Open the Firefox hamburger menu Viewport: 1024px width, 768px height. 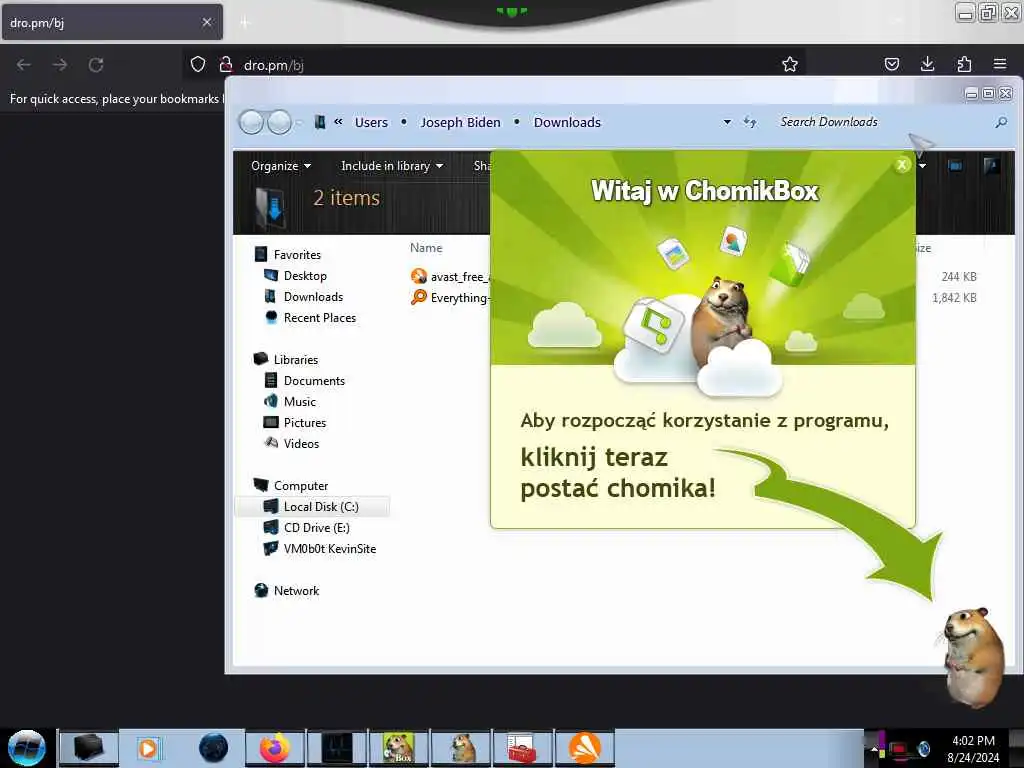(x=1000, y=64)
